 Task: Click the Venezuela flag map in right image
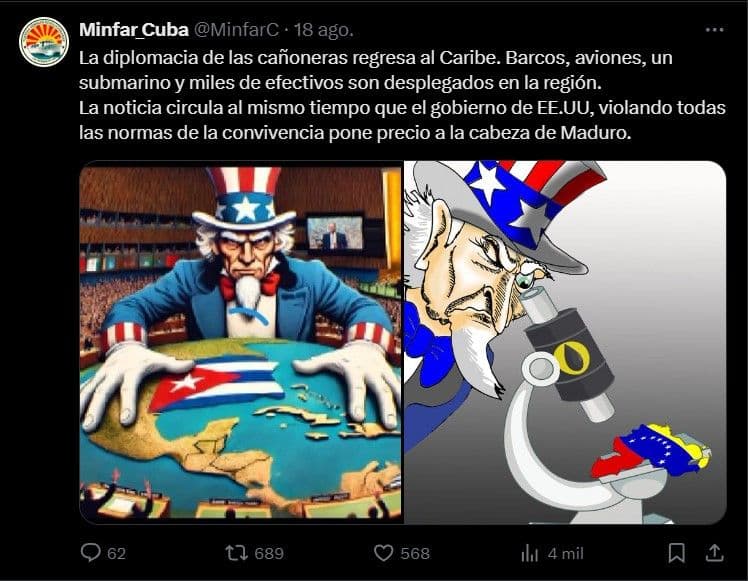coord(651,450)
